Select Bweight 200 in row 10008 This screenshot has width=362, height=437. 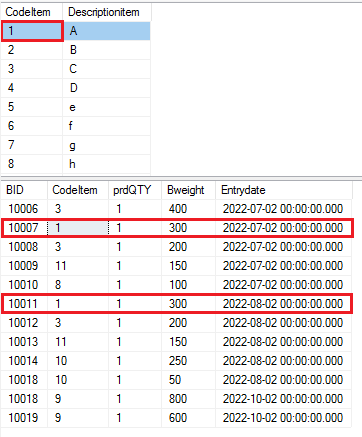[189, 247]
